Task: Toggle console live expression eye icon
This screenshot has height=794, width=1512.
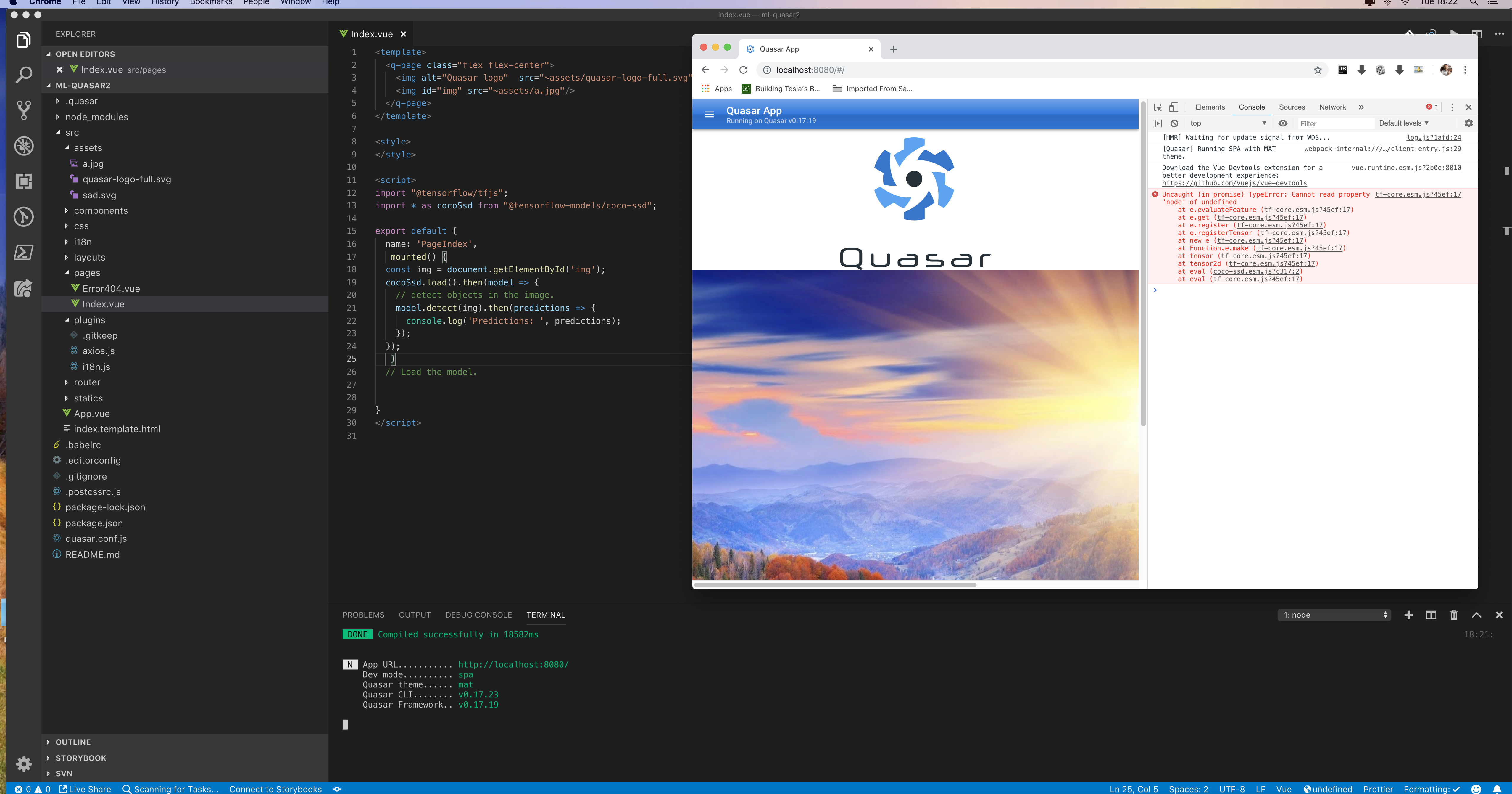Action: [x=1283, y=123]
